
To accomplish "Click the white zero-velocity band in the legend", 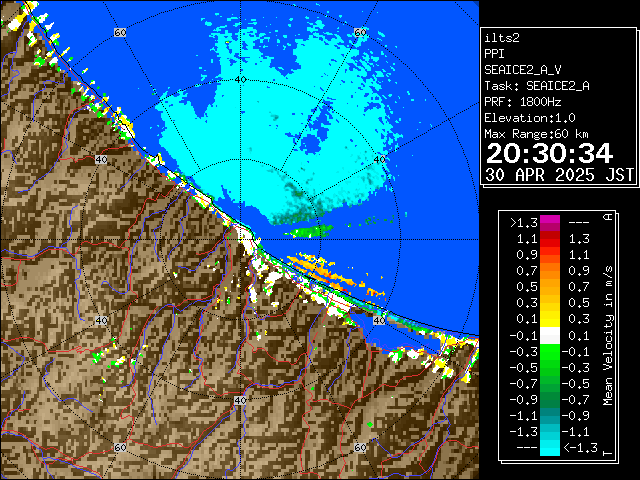I will [x=550, y=336].
